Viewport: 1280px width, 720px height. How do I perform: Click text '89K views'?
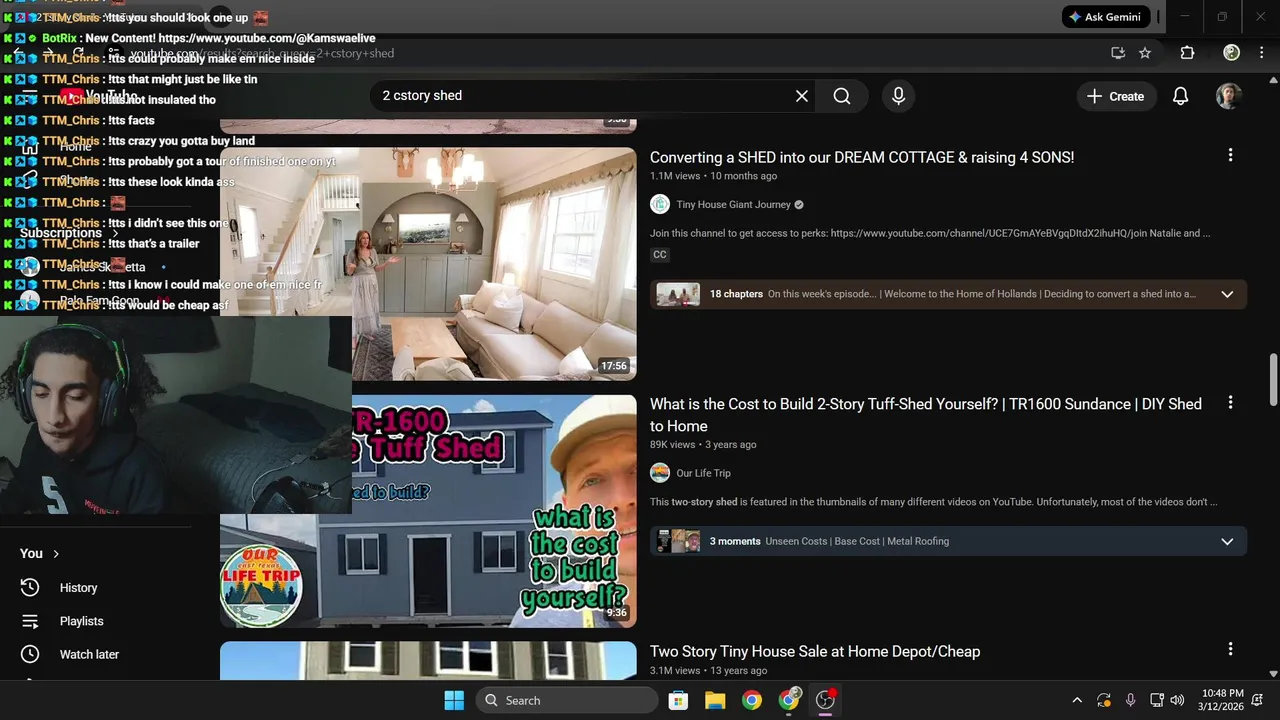(672, 444)
